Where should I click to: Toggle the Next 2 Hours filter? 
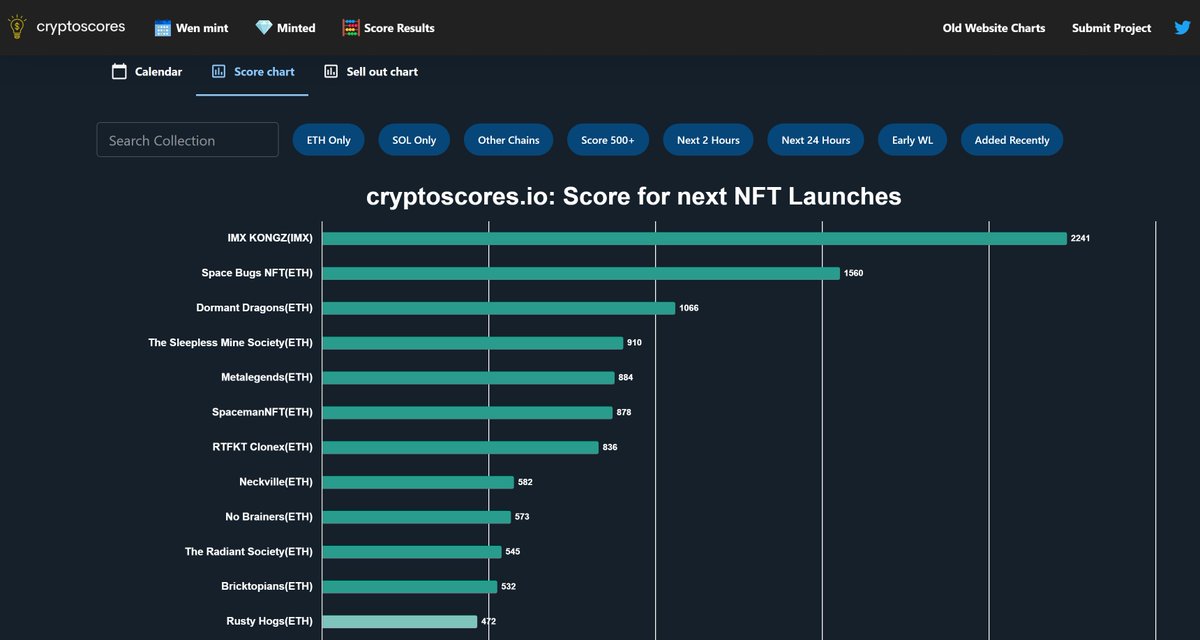click(708, 140)
